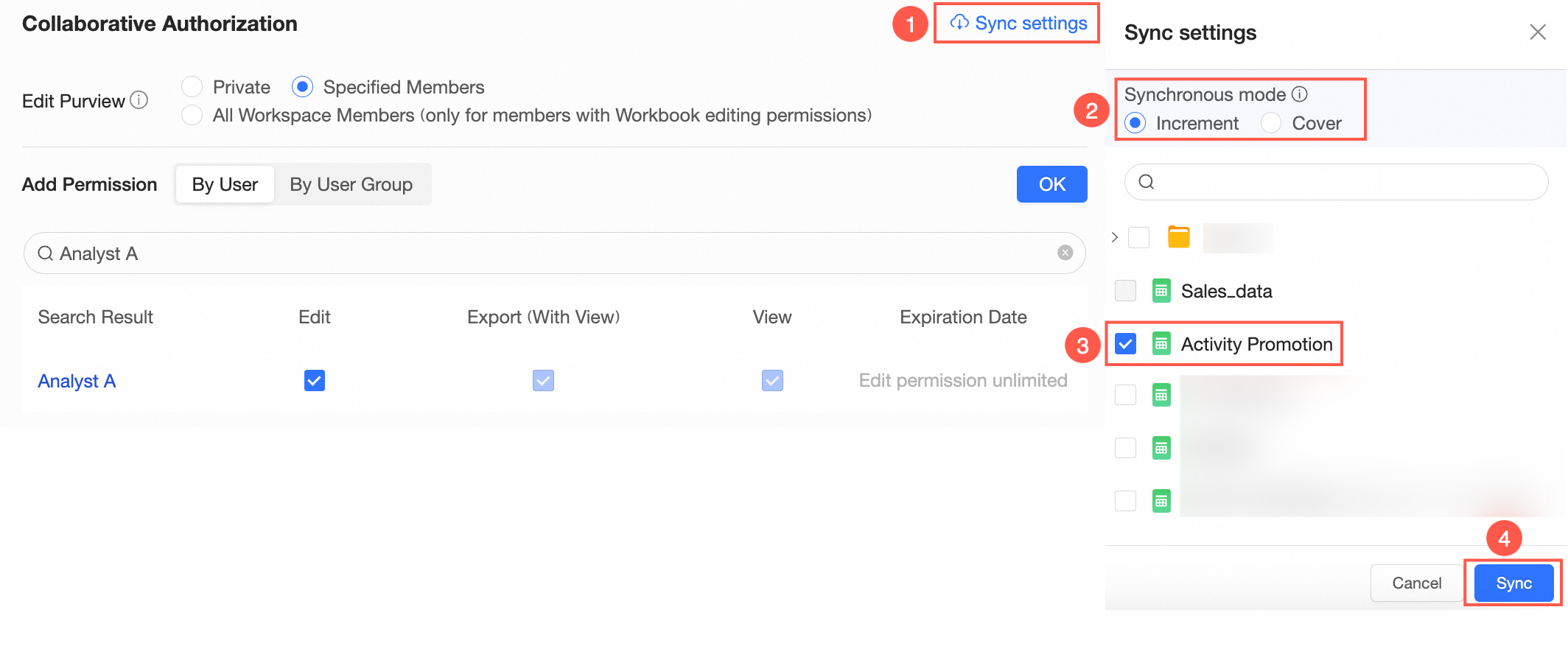Expand the folder tree item
The width and height of the screenshot is (1568, 663).
[x=1115, y=237]
